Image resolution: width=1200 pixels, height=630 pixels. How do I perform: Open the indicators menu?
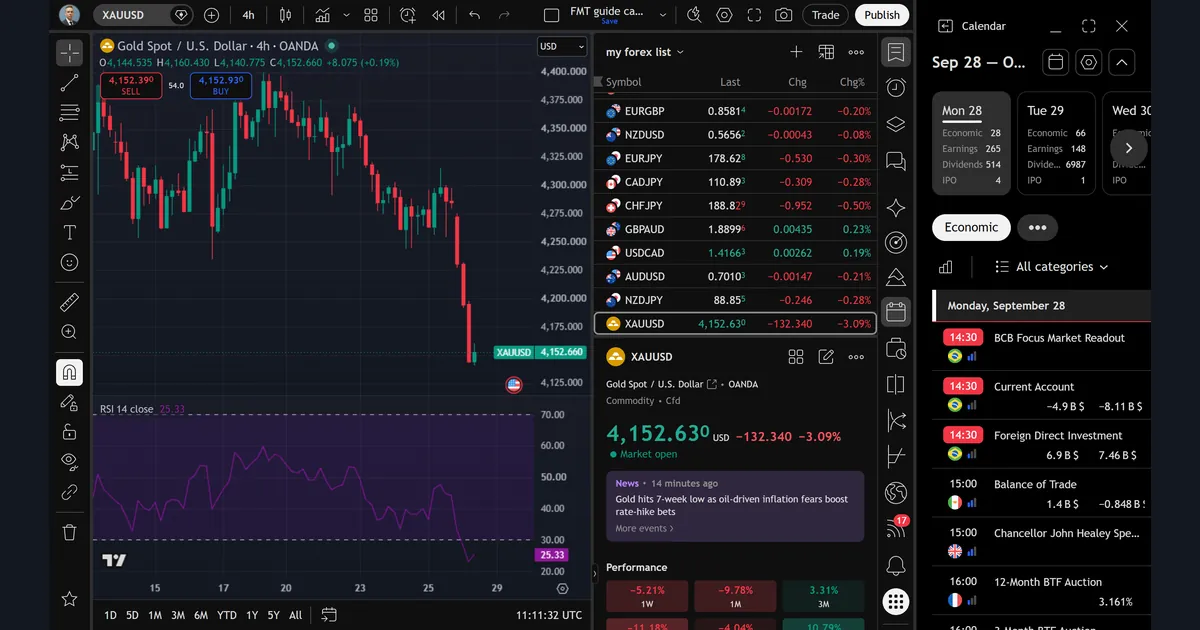click(322, 15)
